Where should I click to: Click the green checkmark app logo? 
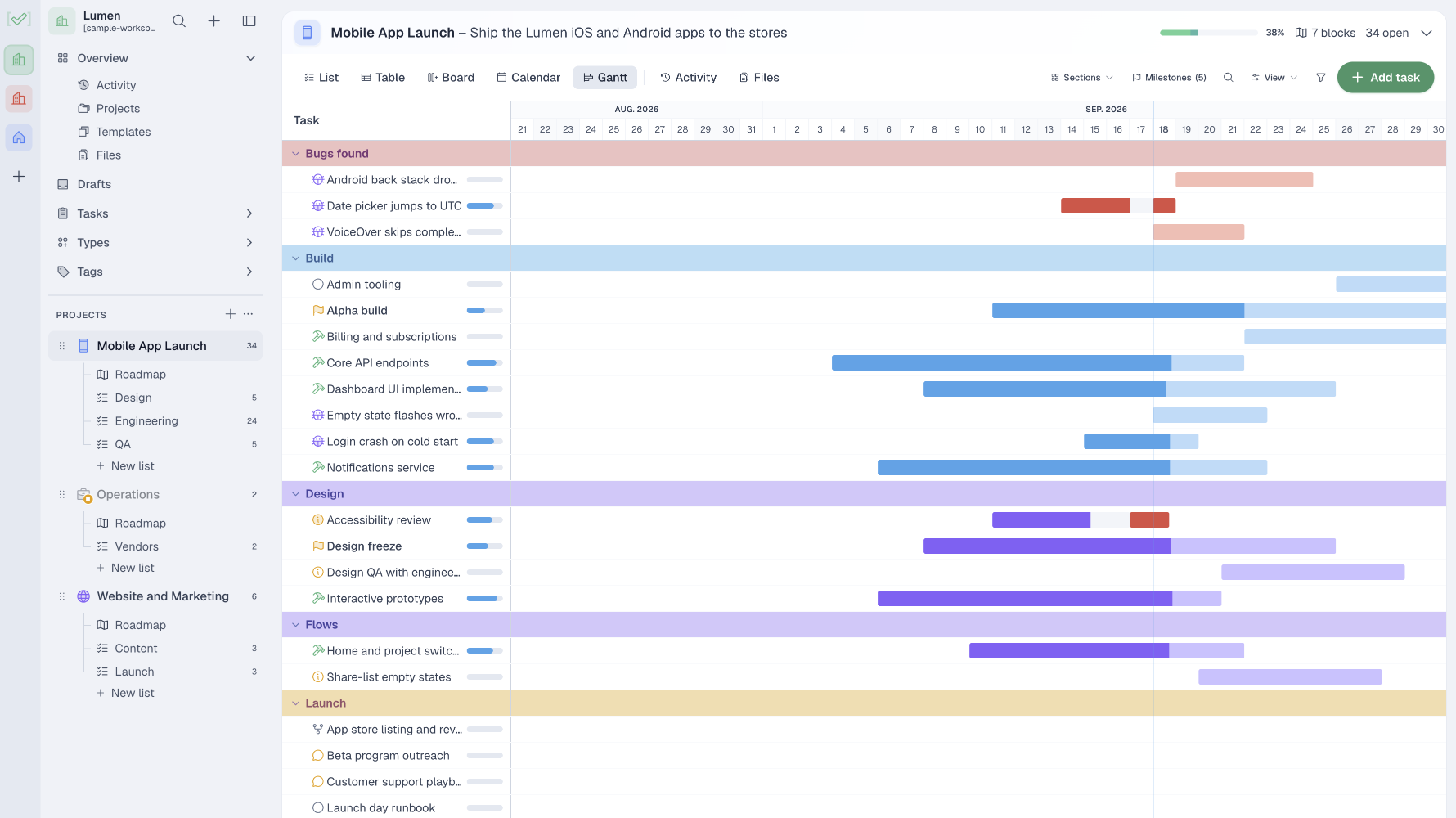coord(19,19)
